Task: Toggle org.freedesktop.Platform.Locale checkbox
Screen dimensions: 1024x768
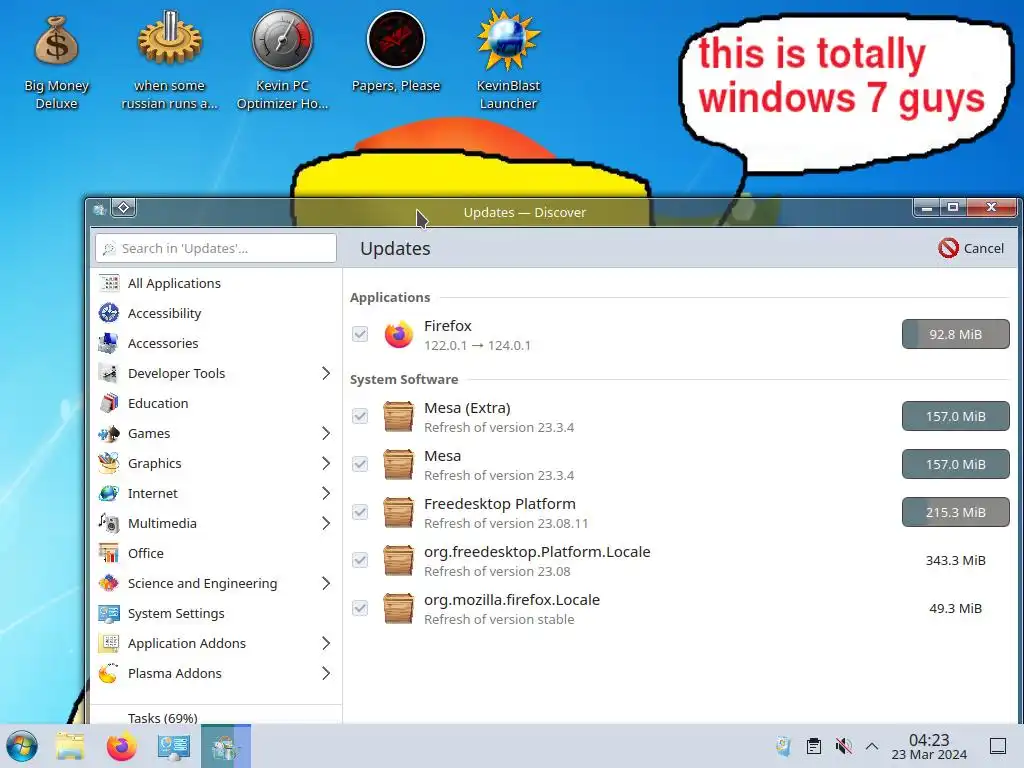Action: pyautogui.click(x=360, y=560)
